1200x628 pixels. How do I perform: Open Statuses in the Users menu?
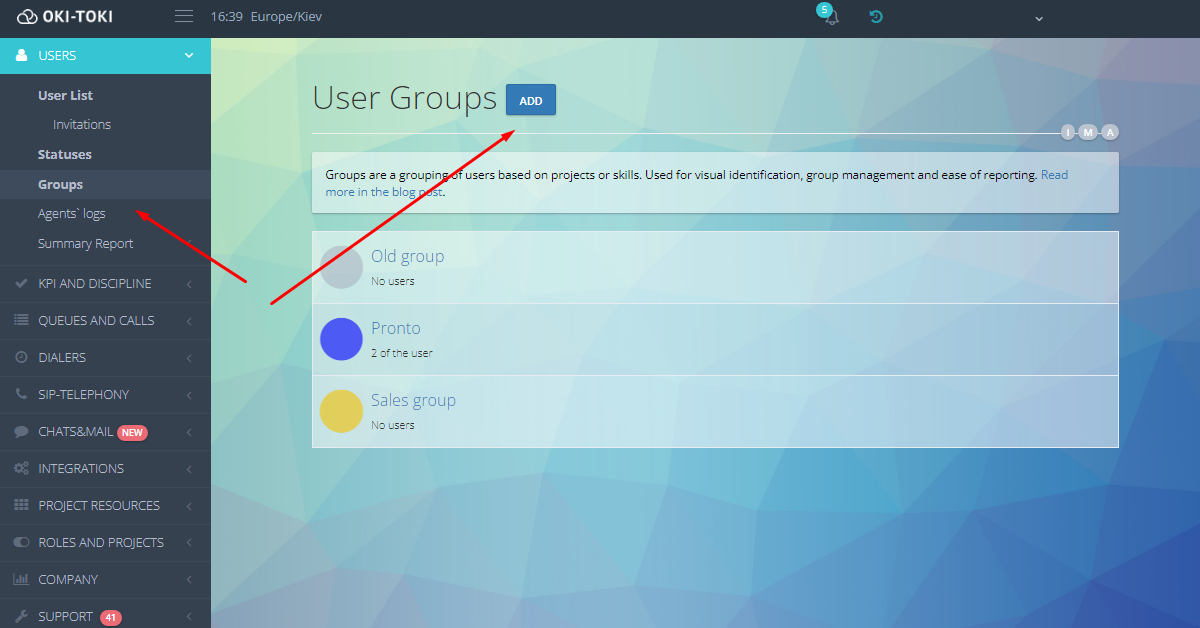pyautogui.click(x=65, y=155)
